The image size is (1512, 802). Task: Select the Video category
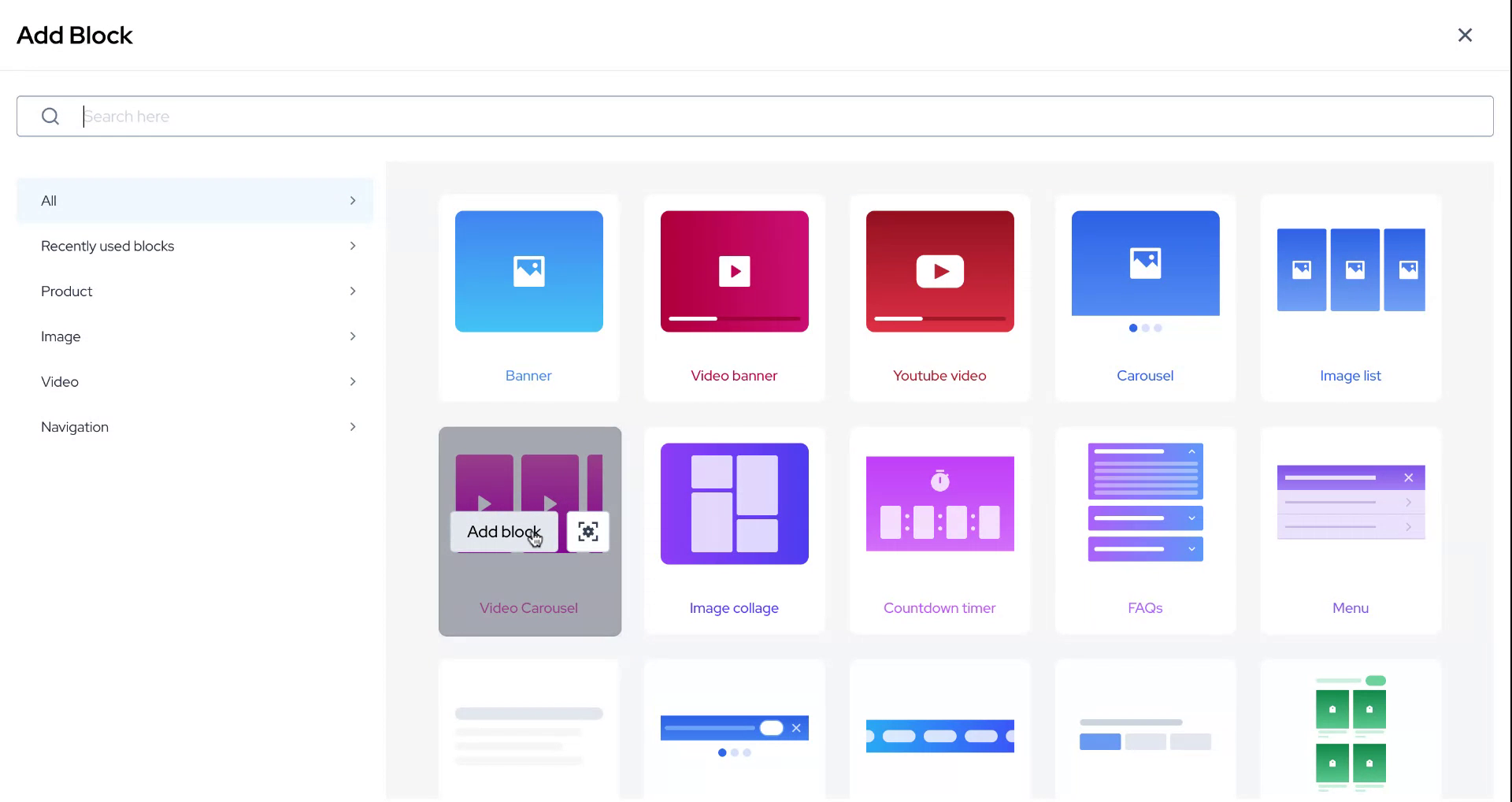(x=195, y=382)
